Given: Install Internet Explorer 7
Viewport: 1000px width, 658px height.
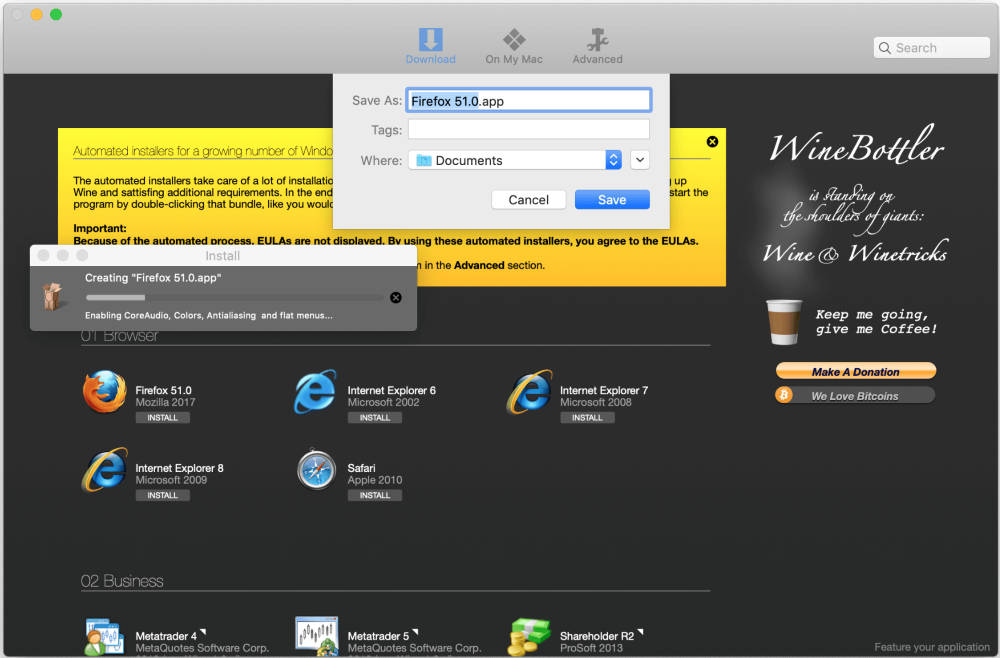Looking at the screenshot, I should pos(587,418).
